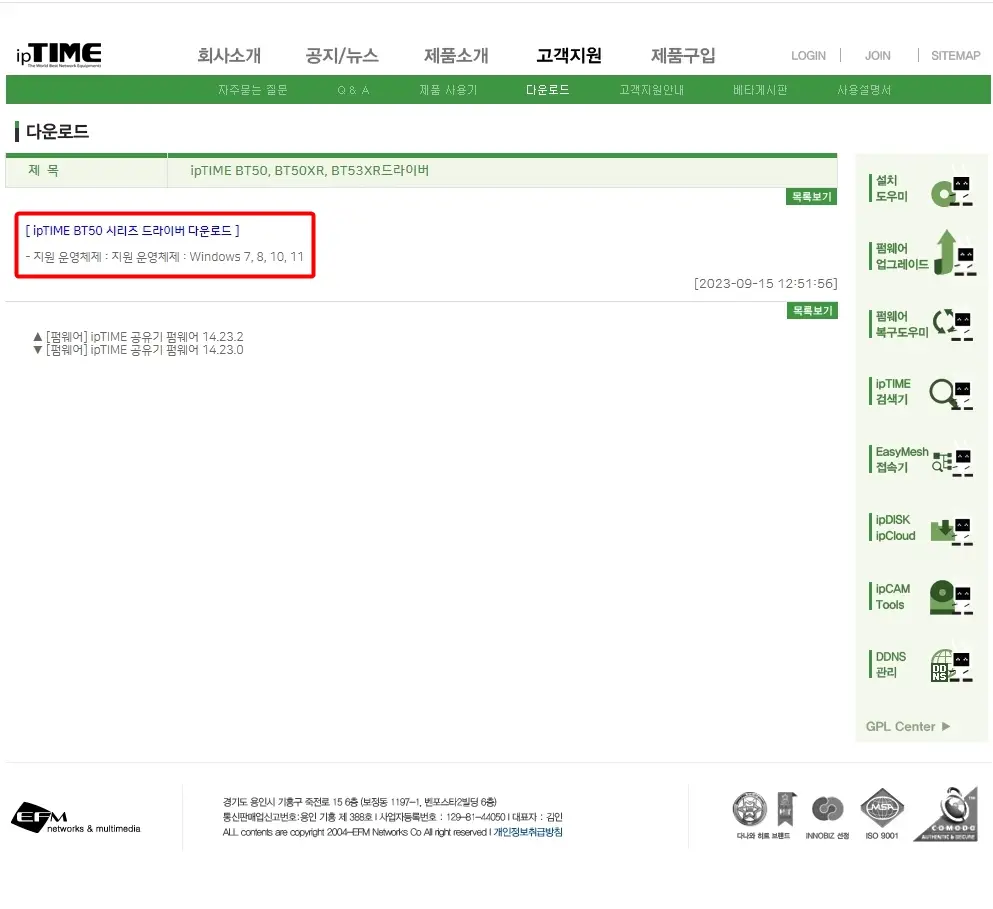This screenshot has width=993, height=909.
Task: Open DDNS 관리 globe icon
Action: click(951, 665)
